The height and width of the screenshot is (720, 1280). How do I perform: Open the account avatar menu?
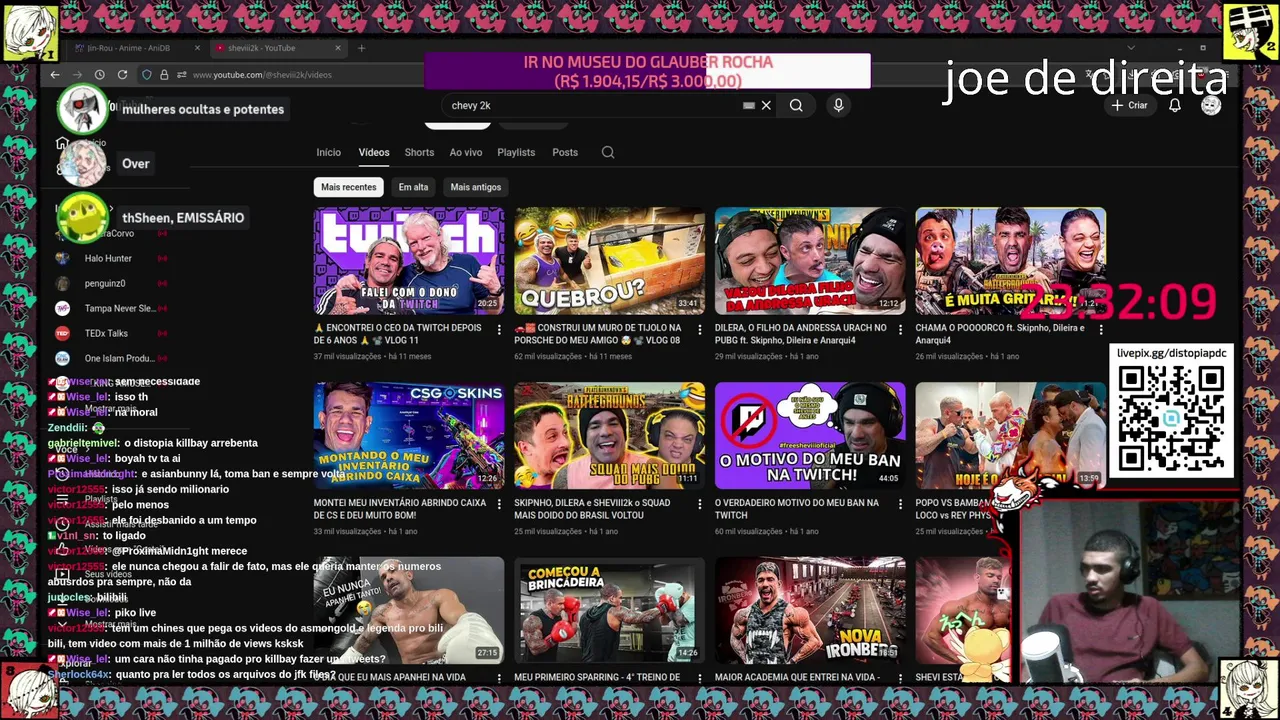point(1211,105)
